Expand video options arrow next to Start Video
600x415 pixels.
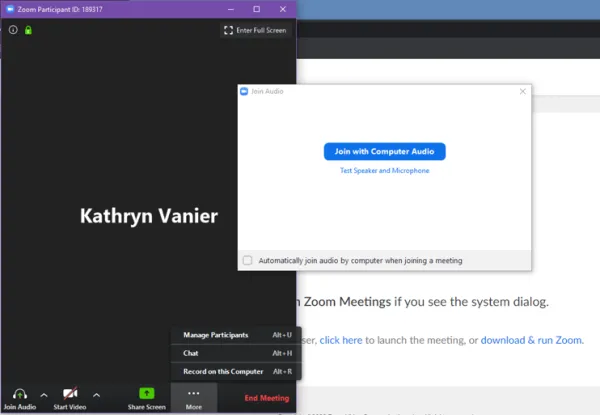coord(96,395)
